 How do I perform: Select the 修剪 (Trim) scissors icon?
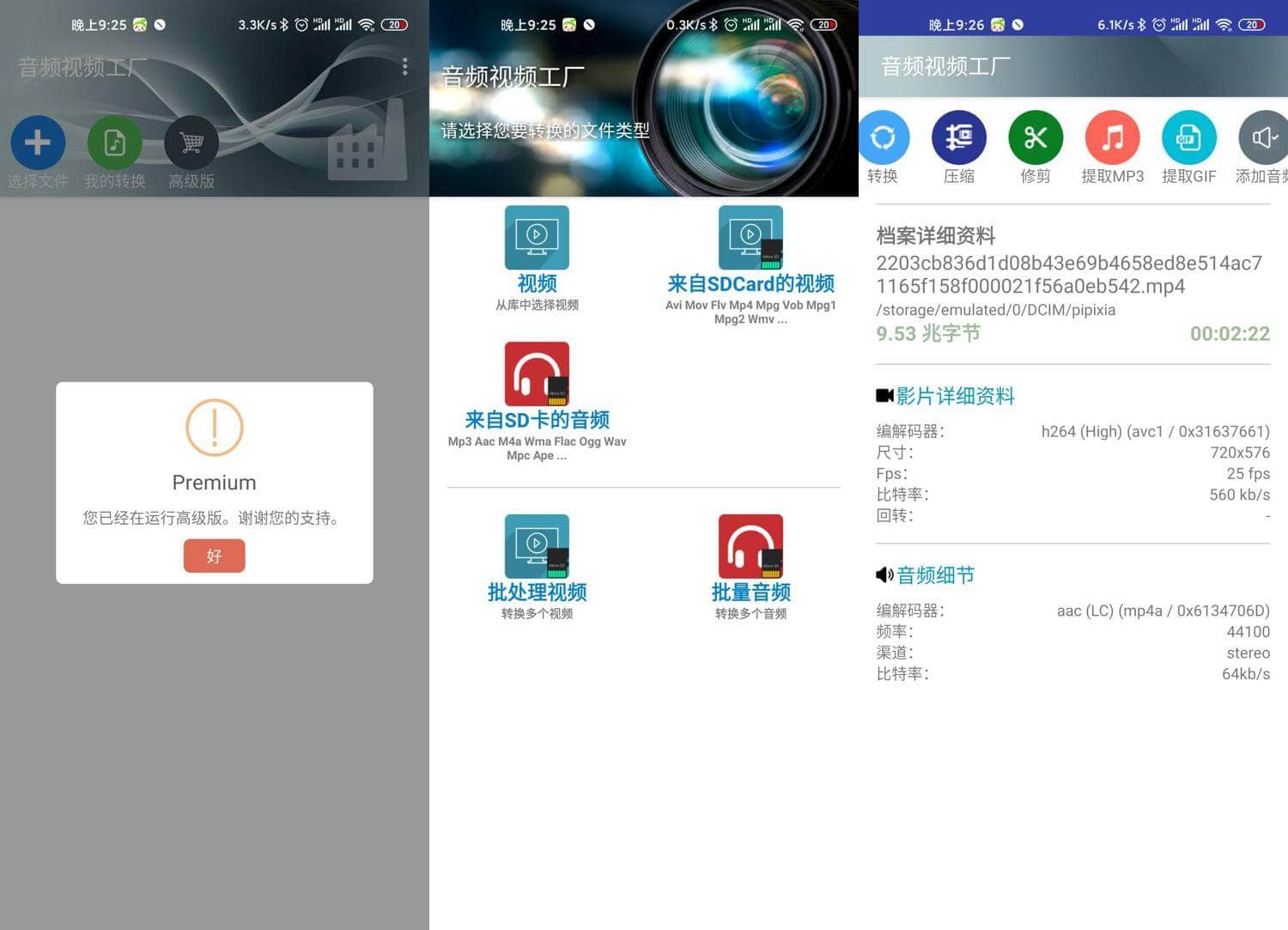point(1035,137)
